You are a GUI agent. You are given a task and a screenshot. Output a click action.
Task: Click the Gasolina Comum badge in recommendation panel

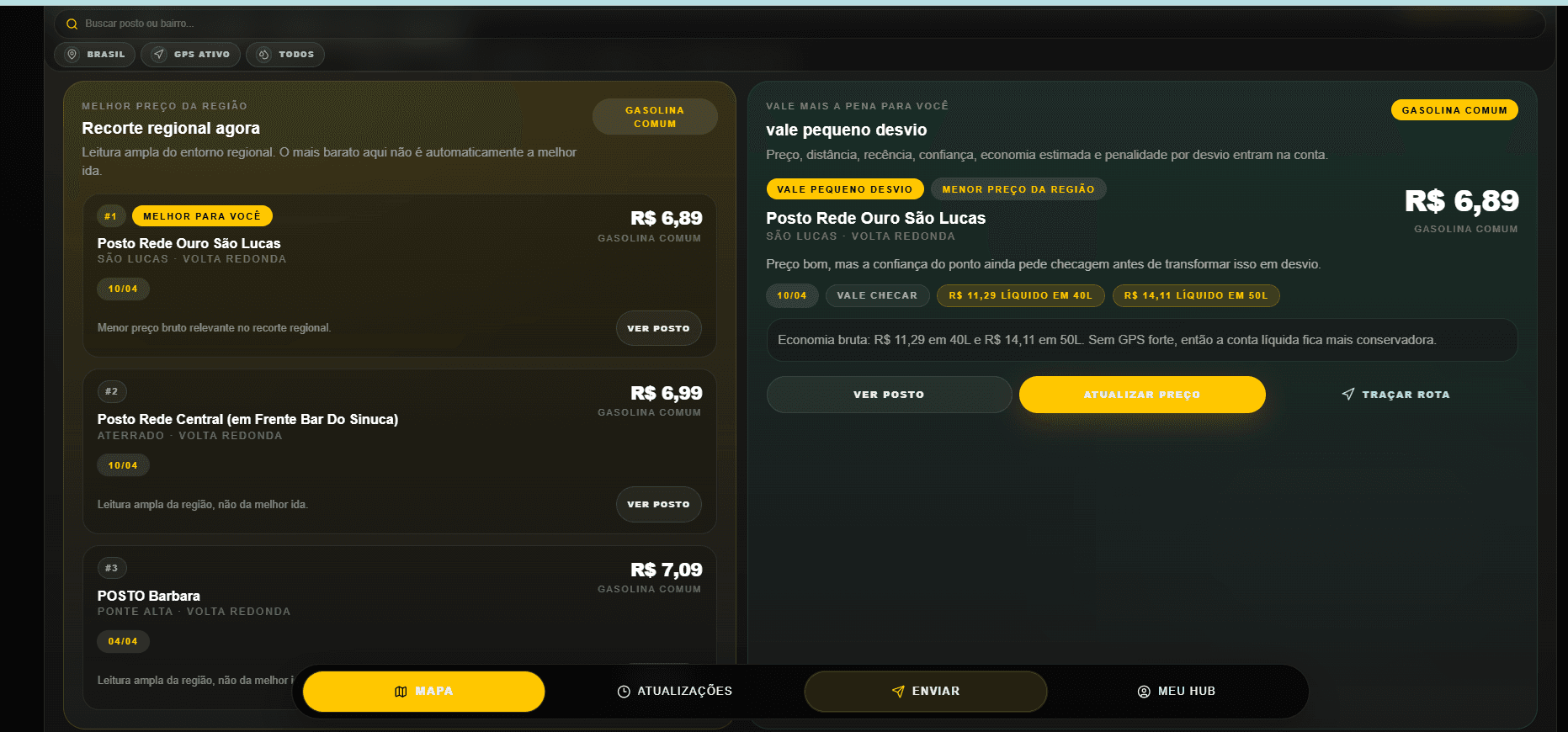pyautogui.click(x=1454, y=110)
